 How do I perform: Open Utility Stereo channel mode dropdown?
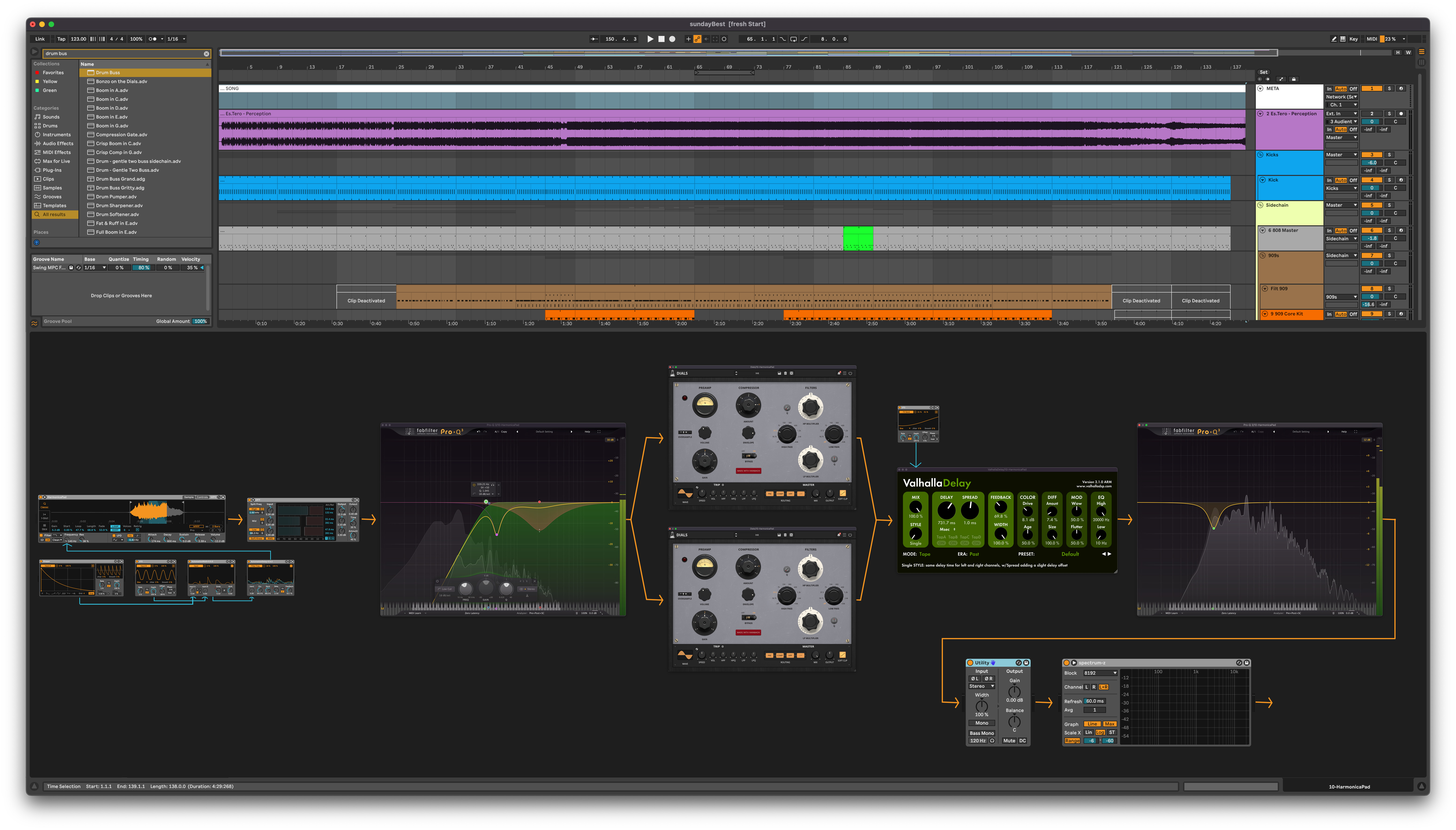tap(982, 686)
